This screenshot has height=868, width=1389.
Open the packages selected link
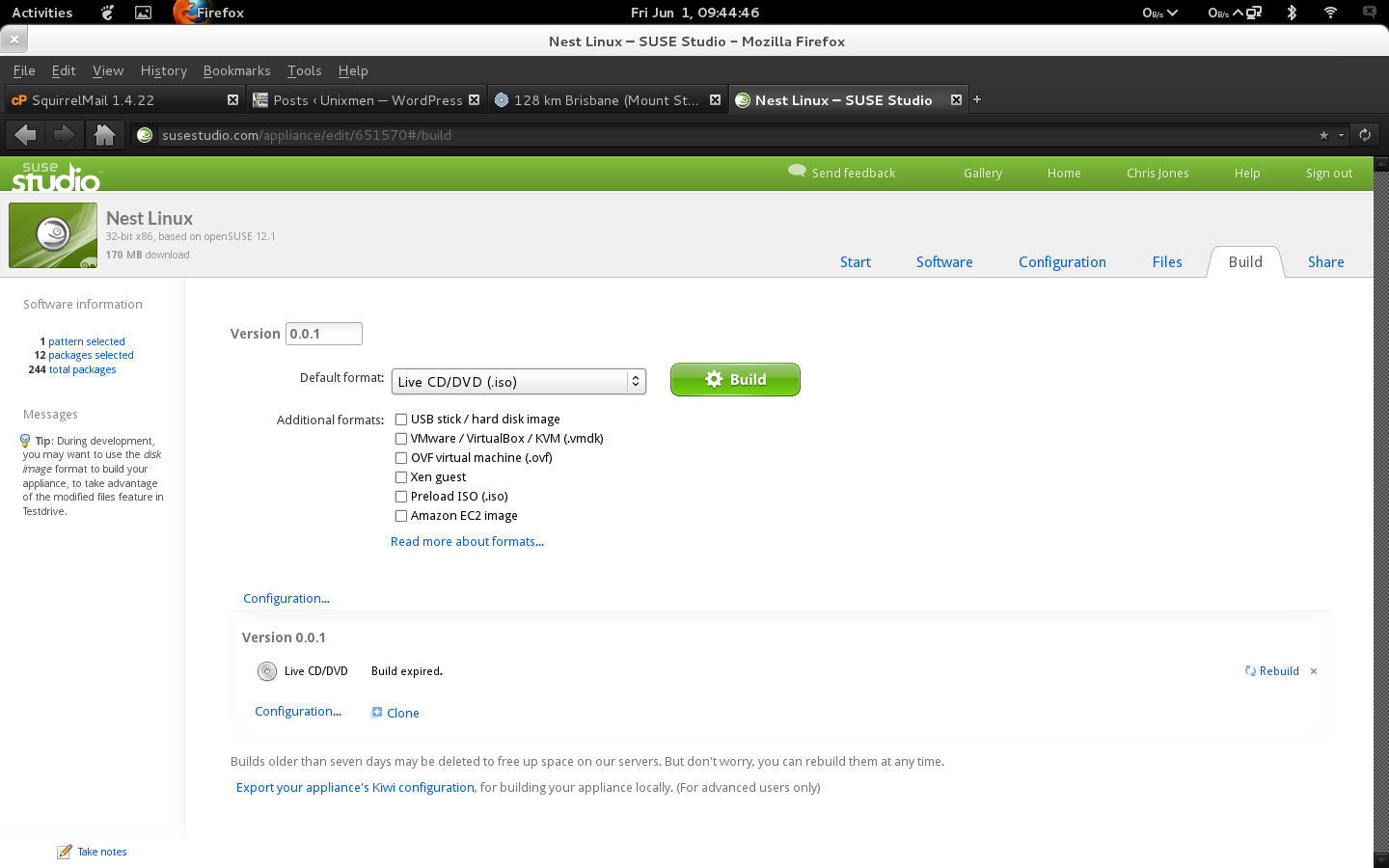point(91,355)
